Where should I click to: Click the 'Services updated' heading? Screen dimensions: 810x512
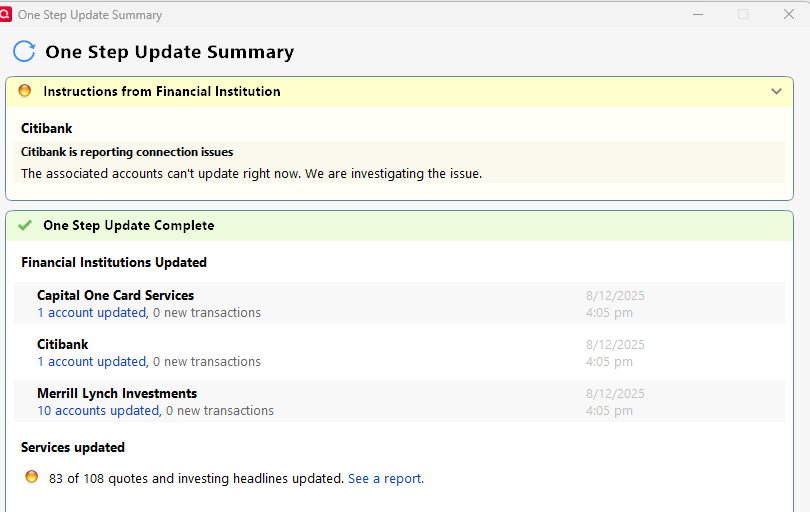(73, 447)
